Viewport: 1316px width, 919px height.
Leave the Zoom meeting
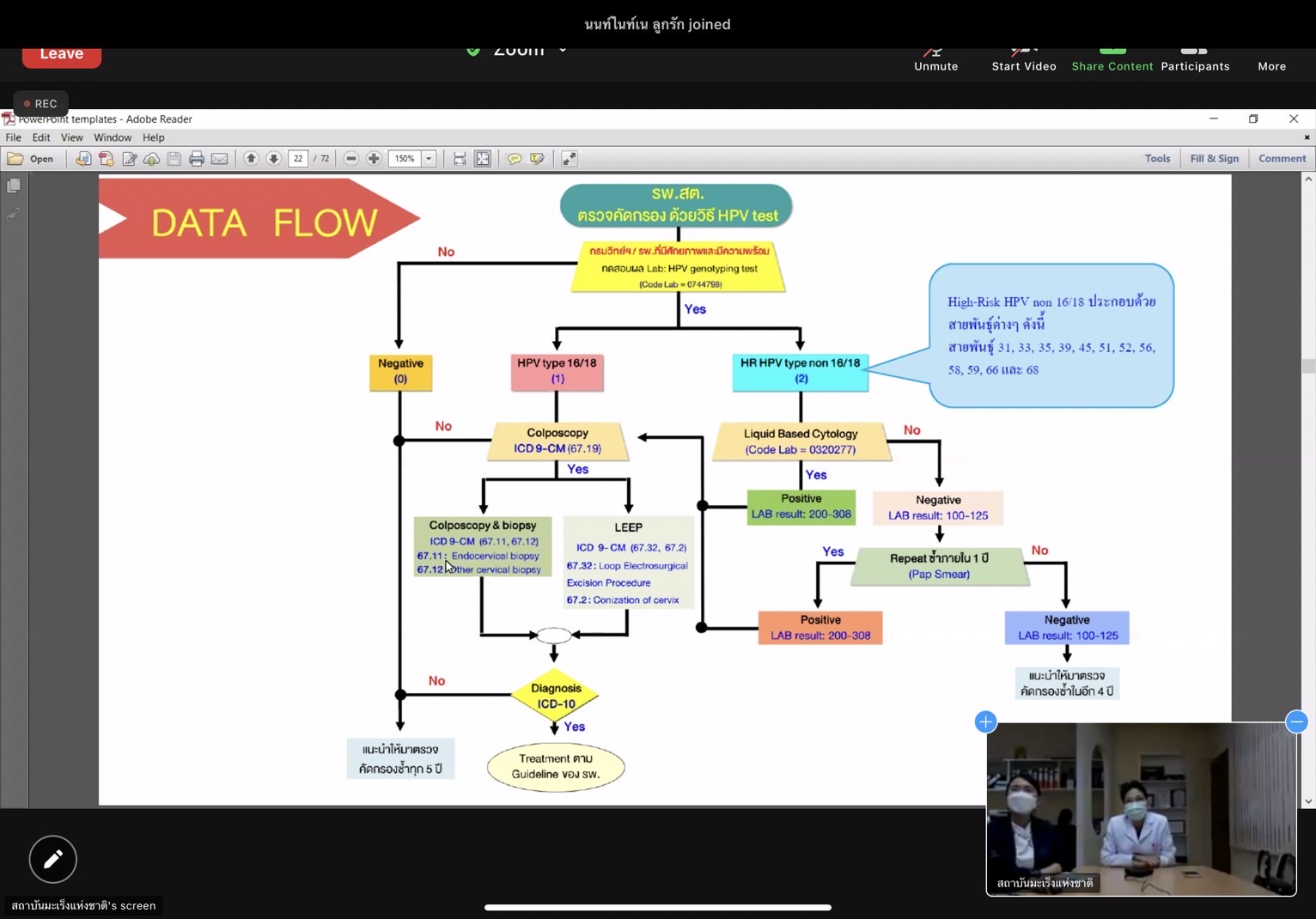pyautogui.click(x=62, y=54)
